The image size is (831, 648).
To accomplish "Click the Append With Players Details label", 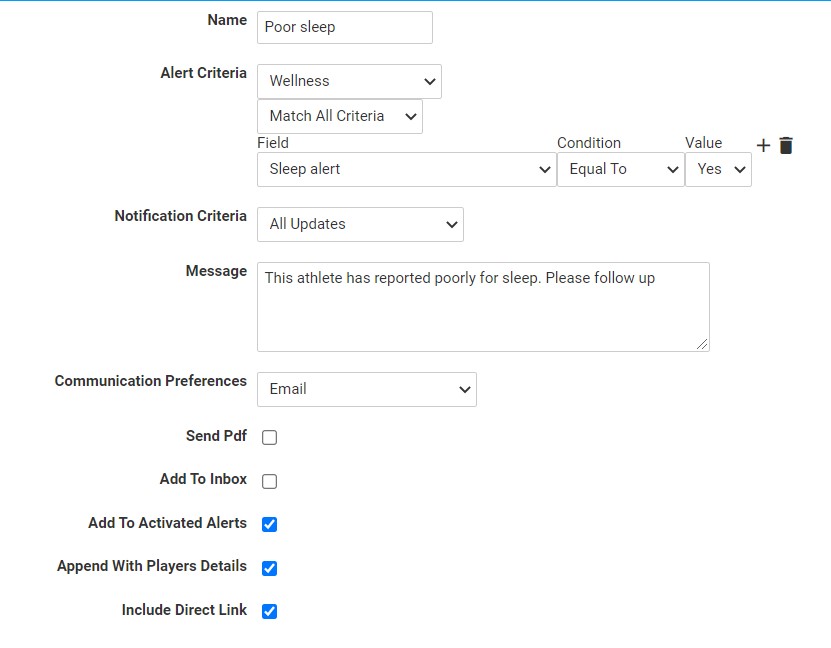I will pyautogui.click(x=152, y=566).
